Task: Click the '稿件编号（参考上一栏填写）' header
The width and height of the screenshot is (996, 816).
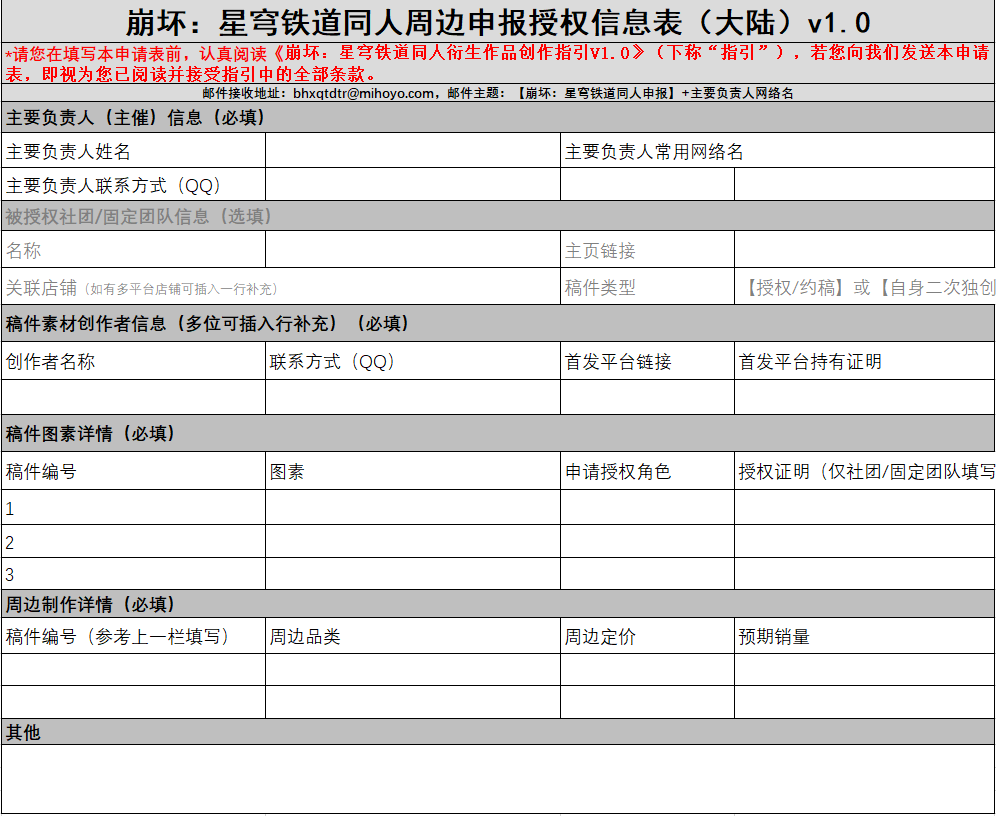Action: [133, 636]
